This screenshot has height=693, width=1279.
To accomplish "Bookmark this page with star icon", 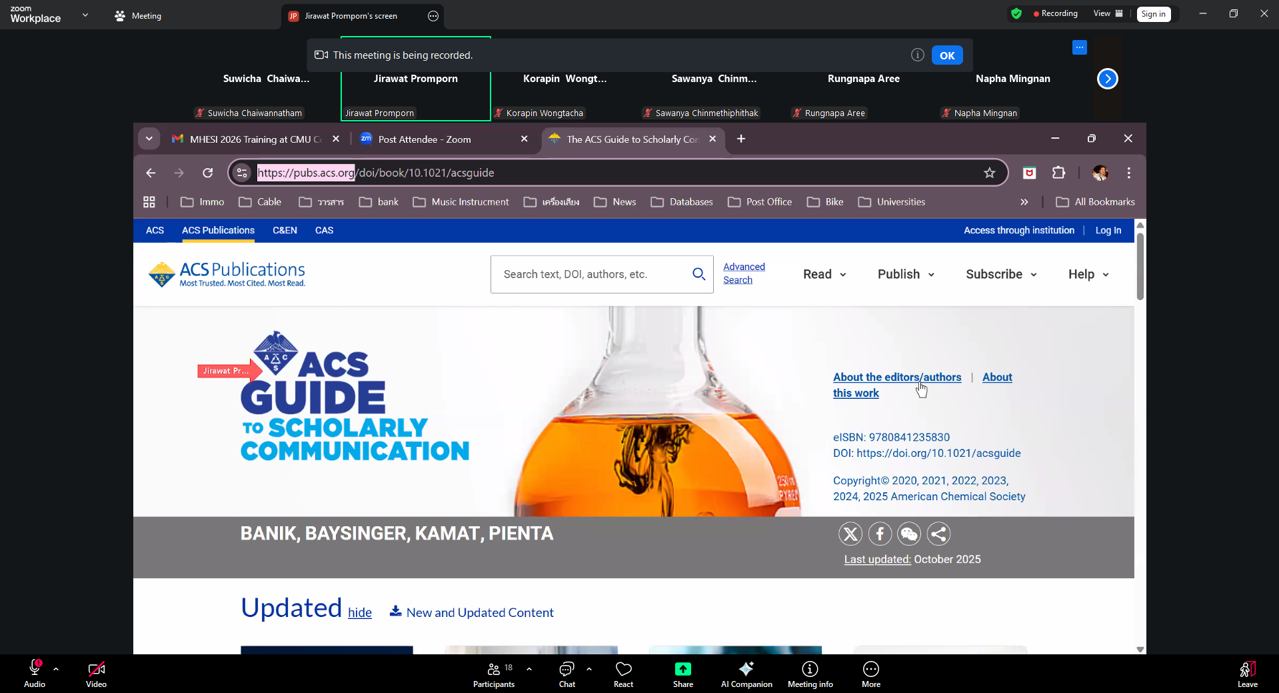I will point(989,173).
